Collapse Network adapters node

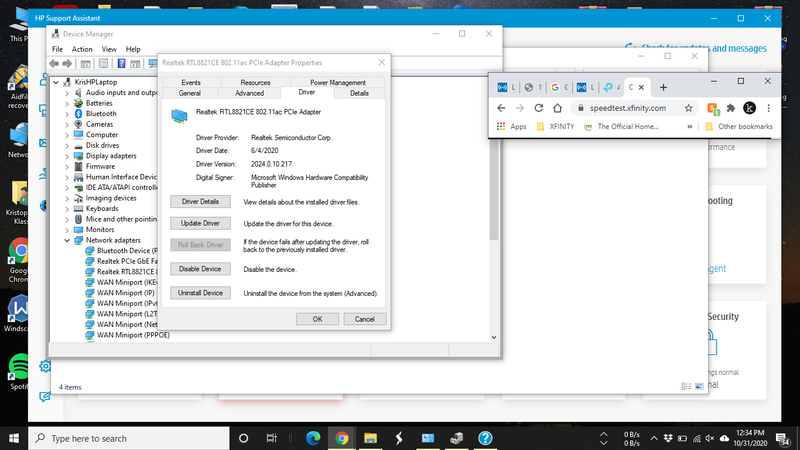coord(67,240)
